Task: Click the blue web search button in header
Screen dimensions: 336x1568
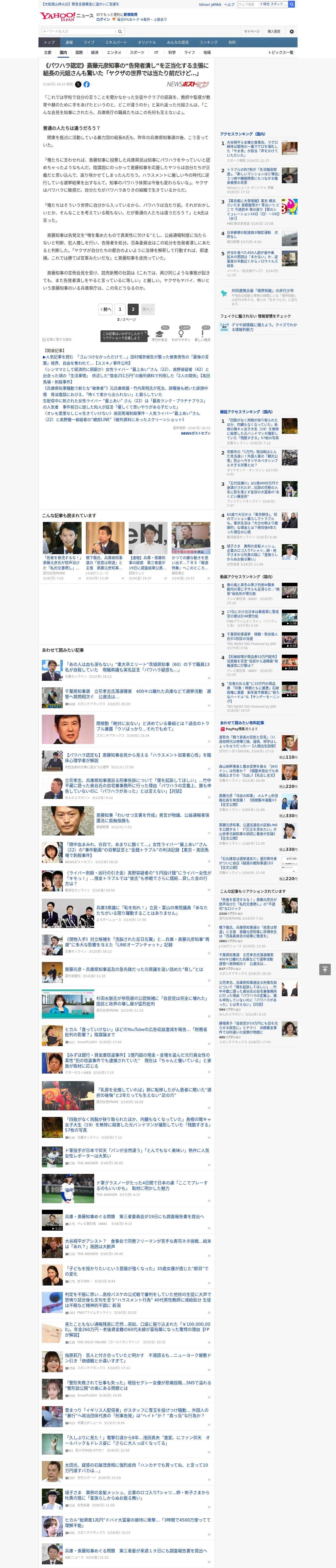Action: (292, 4)
